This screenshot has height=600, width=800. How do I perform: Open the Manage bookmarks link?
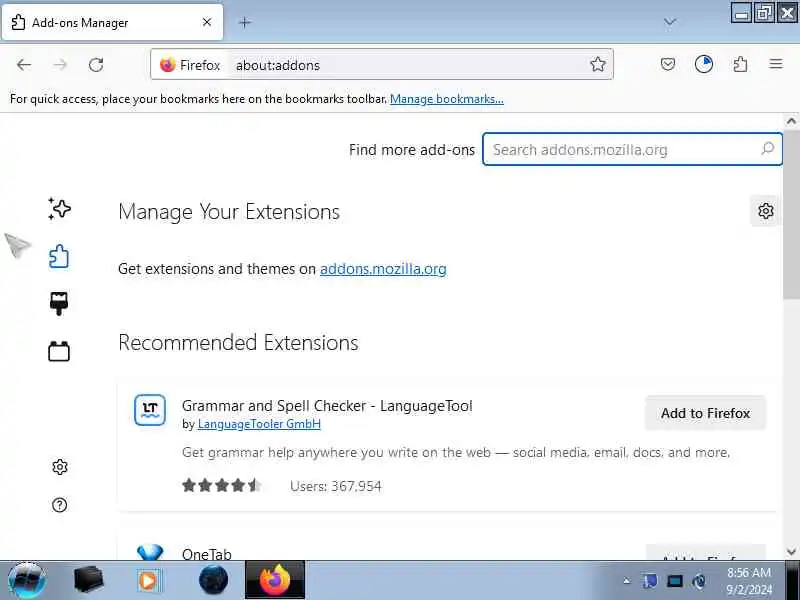click(x=446, y=99)
